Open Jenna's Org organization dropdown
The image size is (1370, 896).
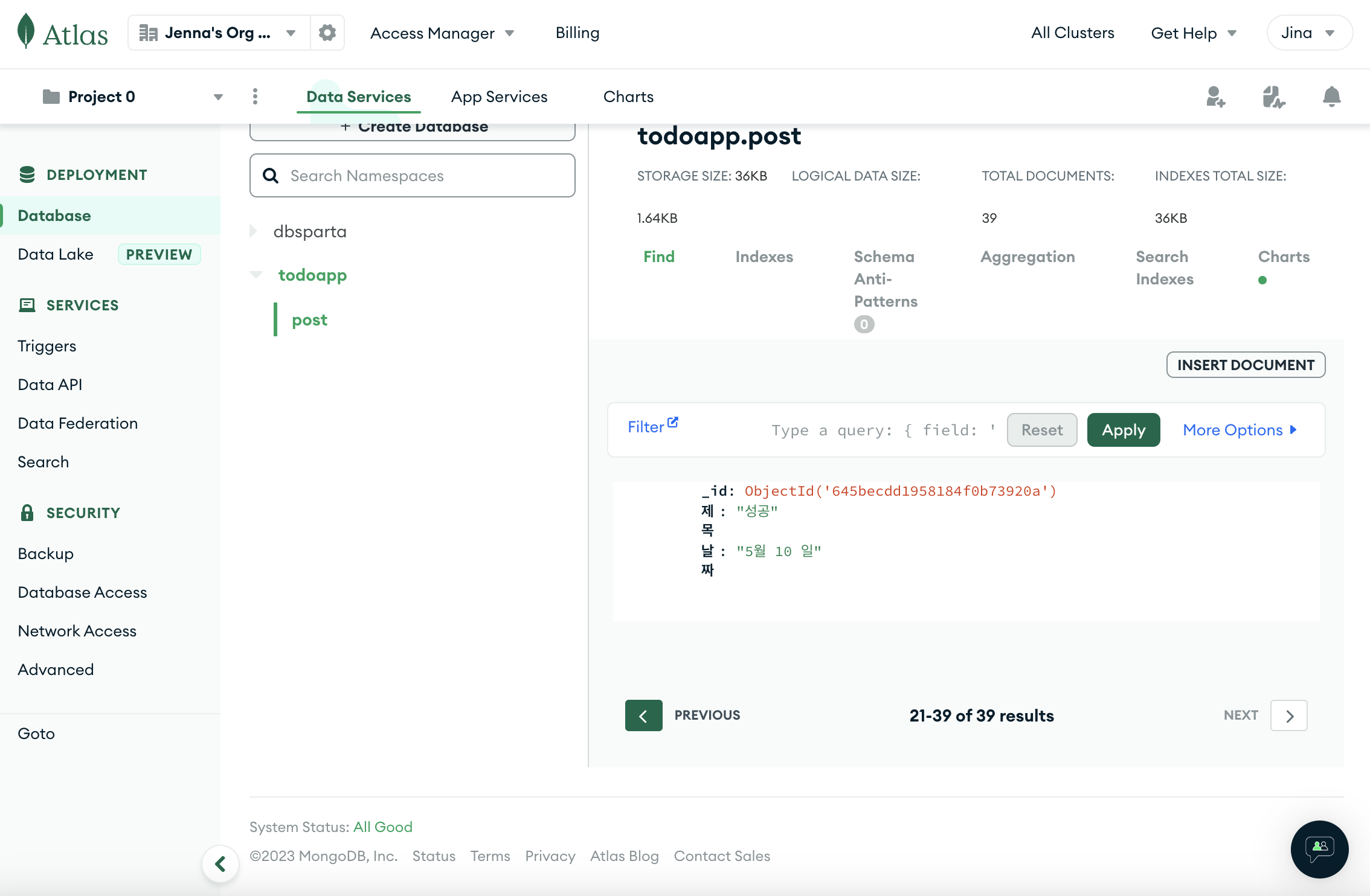[219, 33]
